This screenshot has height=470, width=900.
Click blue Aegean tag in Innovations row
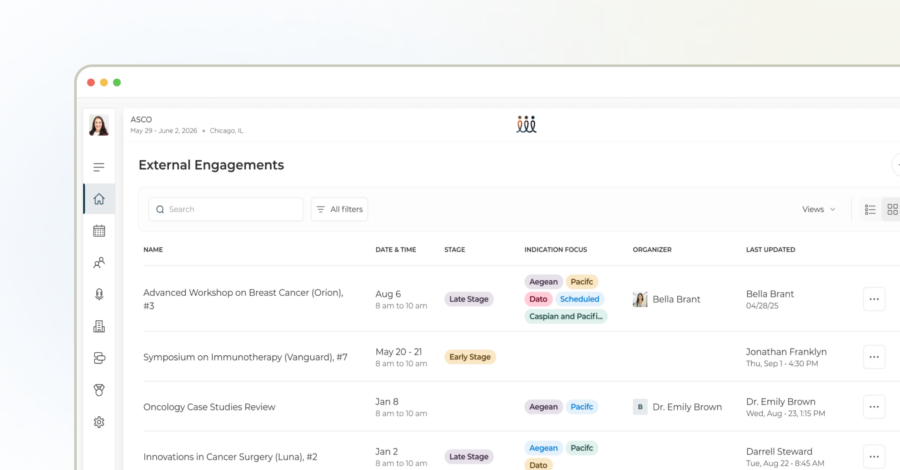point(543,448)
